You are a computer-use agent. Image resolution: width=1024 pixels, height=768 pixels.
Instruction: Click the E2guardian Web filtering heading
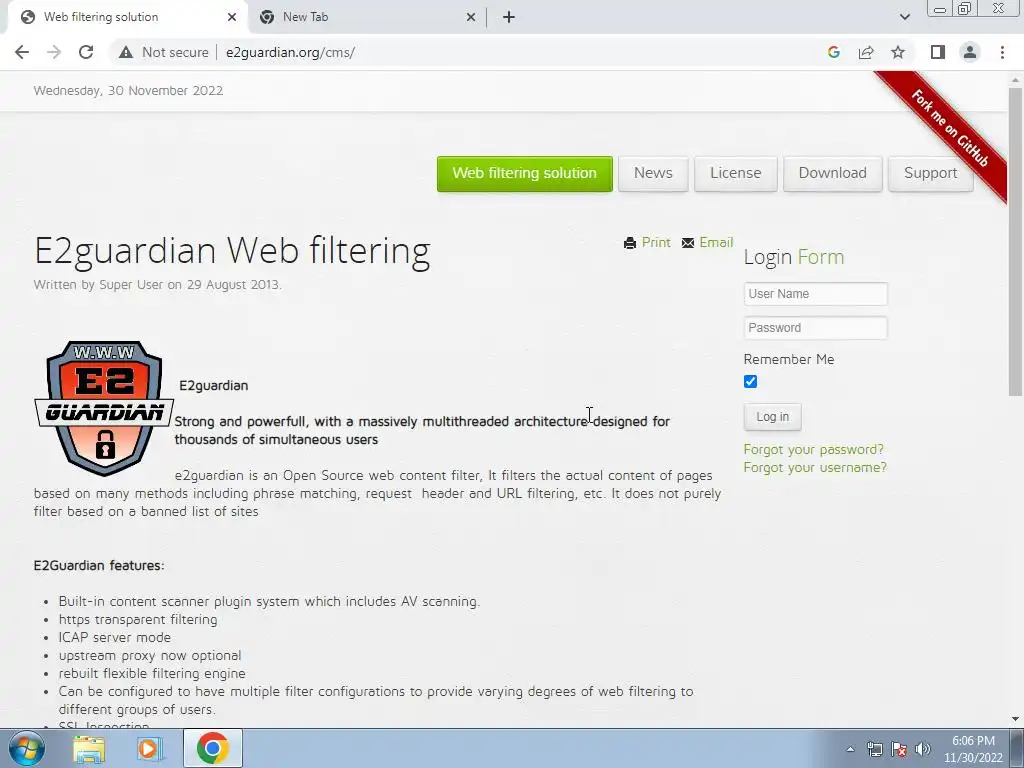pyautogui.click(x=232, y=251)
